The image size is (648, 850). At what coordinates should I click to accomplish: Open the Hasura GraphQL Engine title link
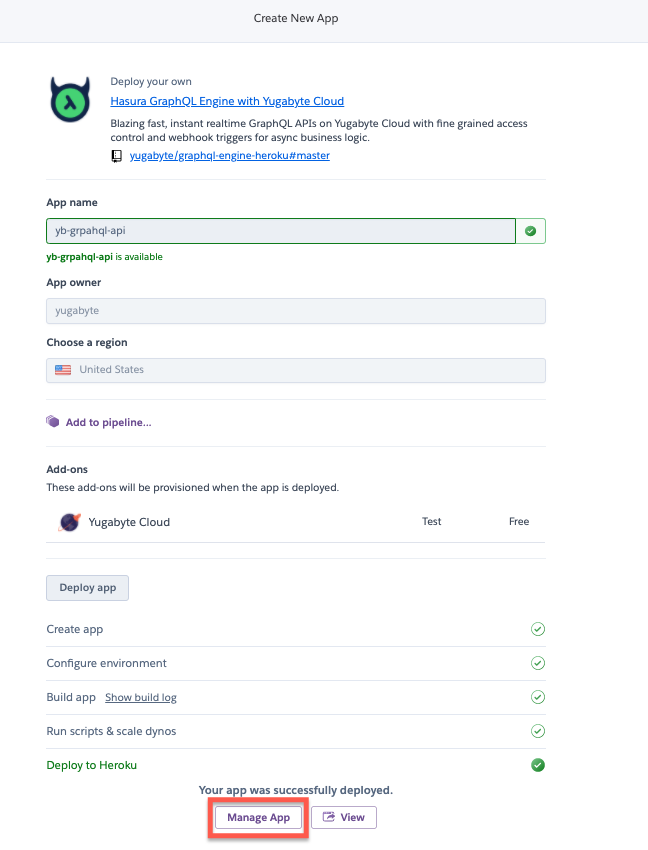(x=227, y=101)
